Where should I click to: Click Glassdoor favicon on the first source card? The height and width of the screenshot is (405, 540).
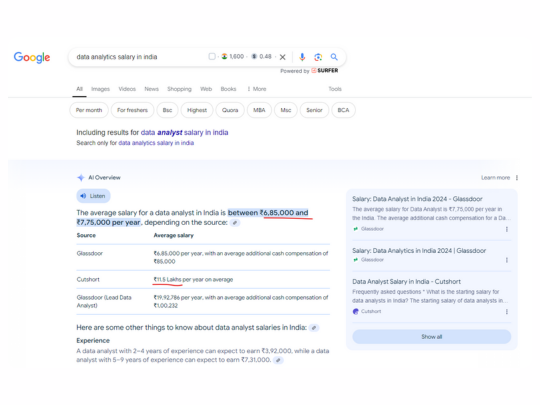click(x=356, y=229)
